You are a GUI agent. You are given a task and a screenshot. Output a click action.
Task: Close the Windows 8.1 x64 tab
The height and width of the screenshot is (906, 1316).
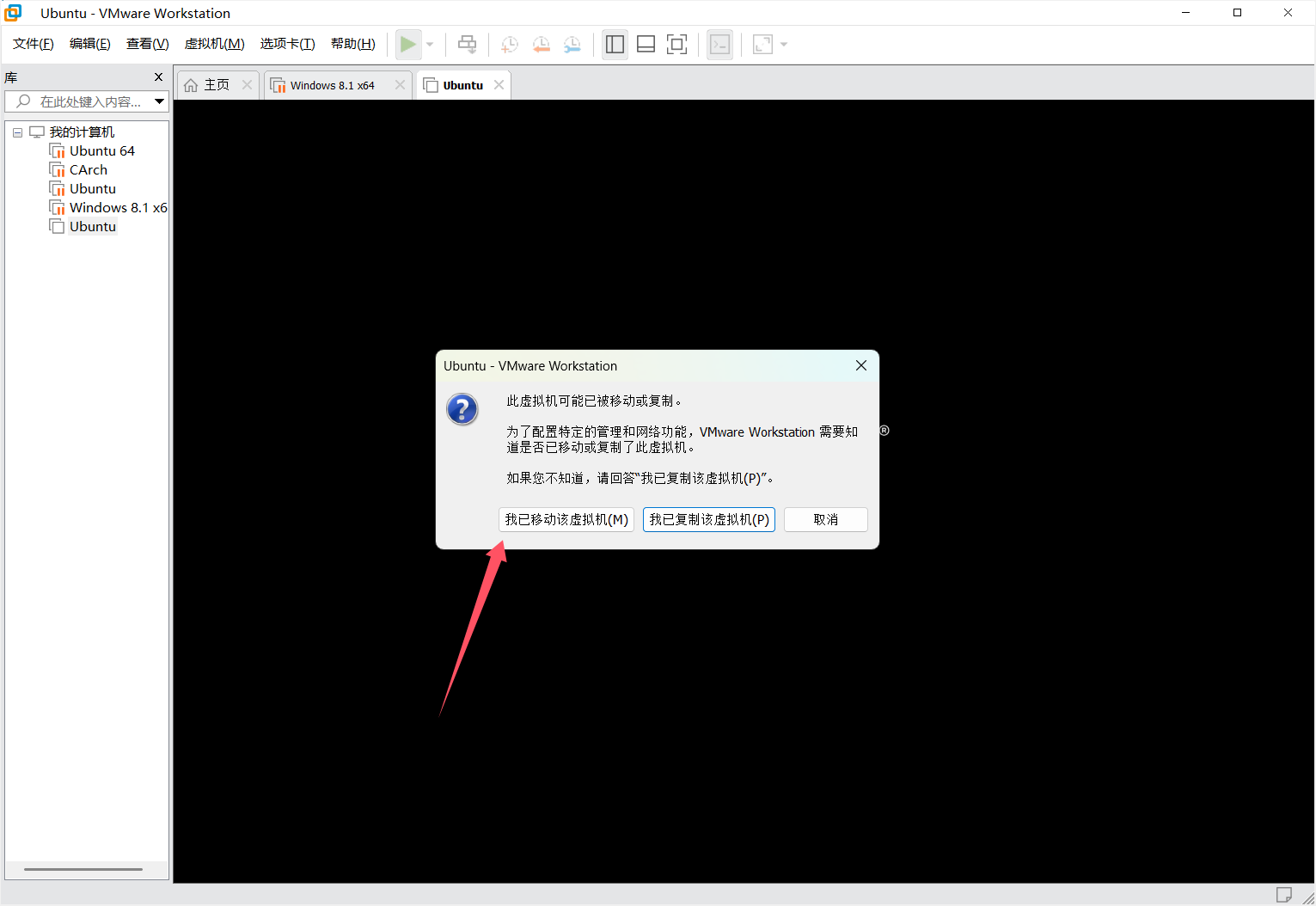400,84
